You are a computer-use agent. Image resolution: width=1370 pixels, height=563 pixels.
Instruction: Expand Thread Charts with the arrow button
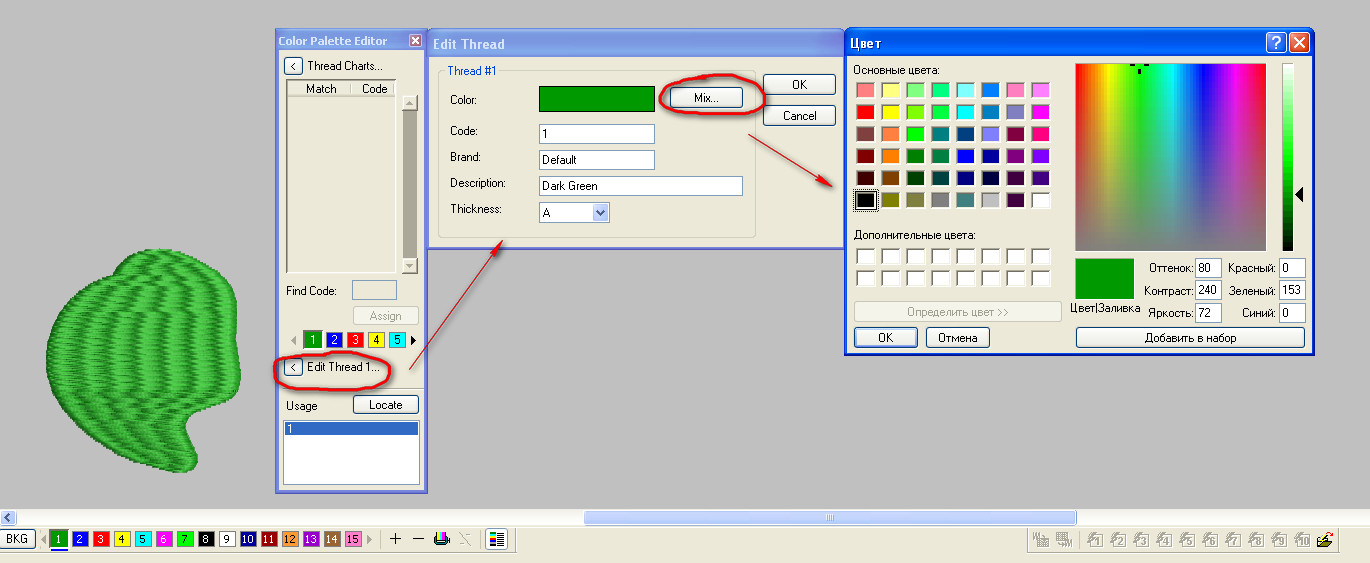click(293, 66)
